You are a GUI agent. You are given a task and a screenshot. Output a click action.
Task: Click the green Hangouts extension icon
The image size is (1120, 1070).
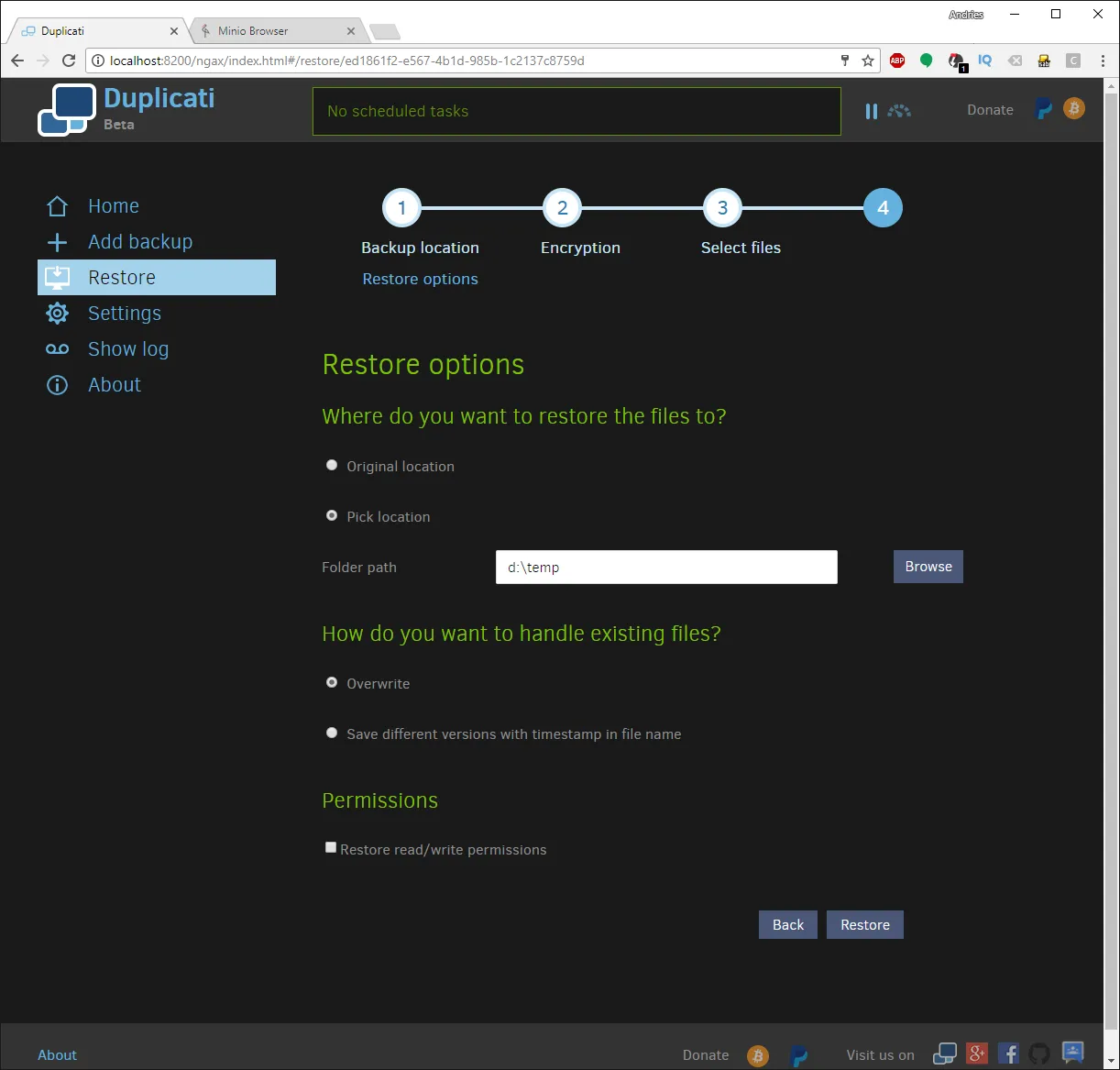pos(927,61)
